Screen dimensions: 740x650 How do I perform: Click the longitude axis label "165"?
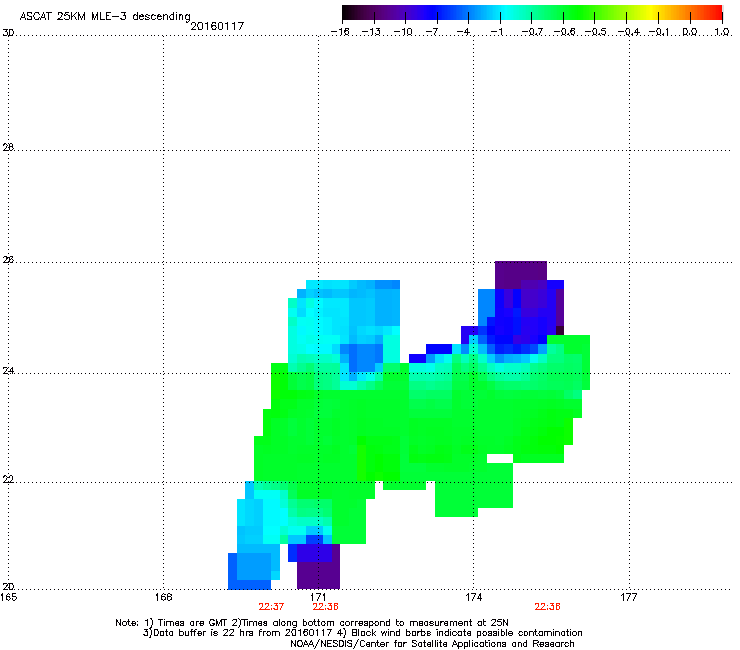coord(8,597)
